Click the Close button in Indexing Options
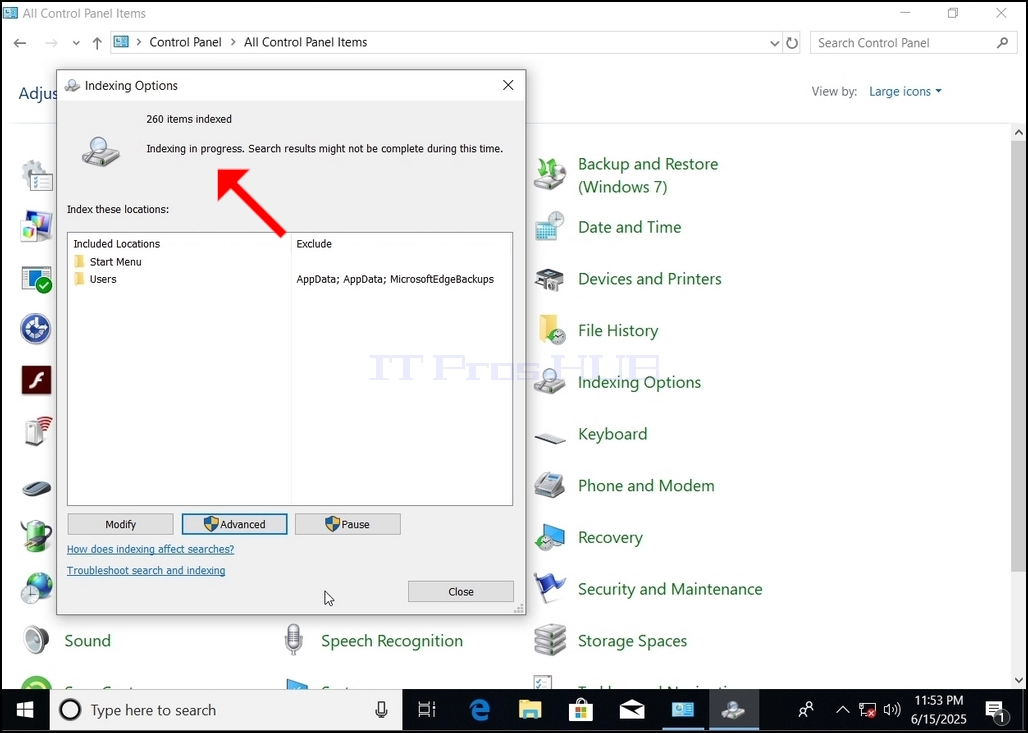The height and width of the screenshot is (733, 1028). 461,591
